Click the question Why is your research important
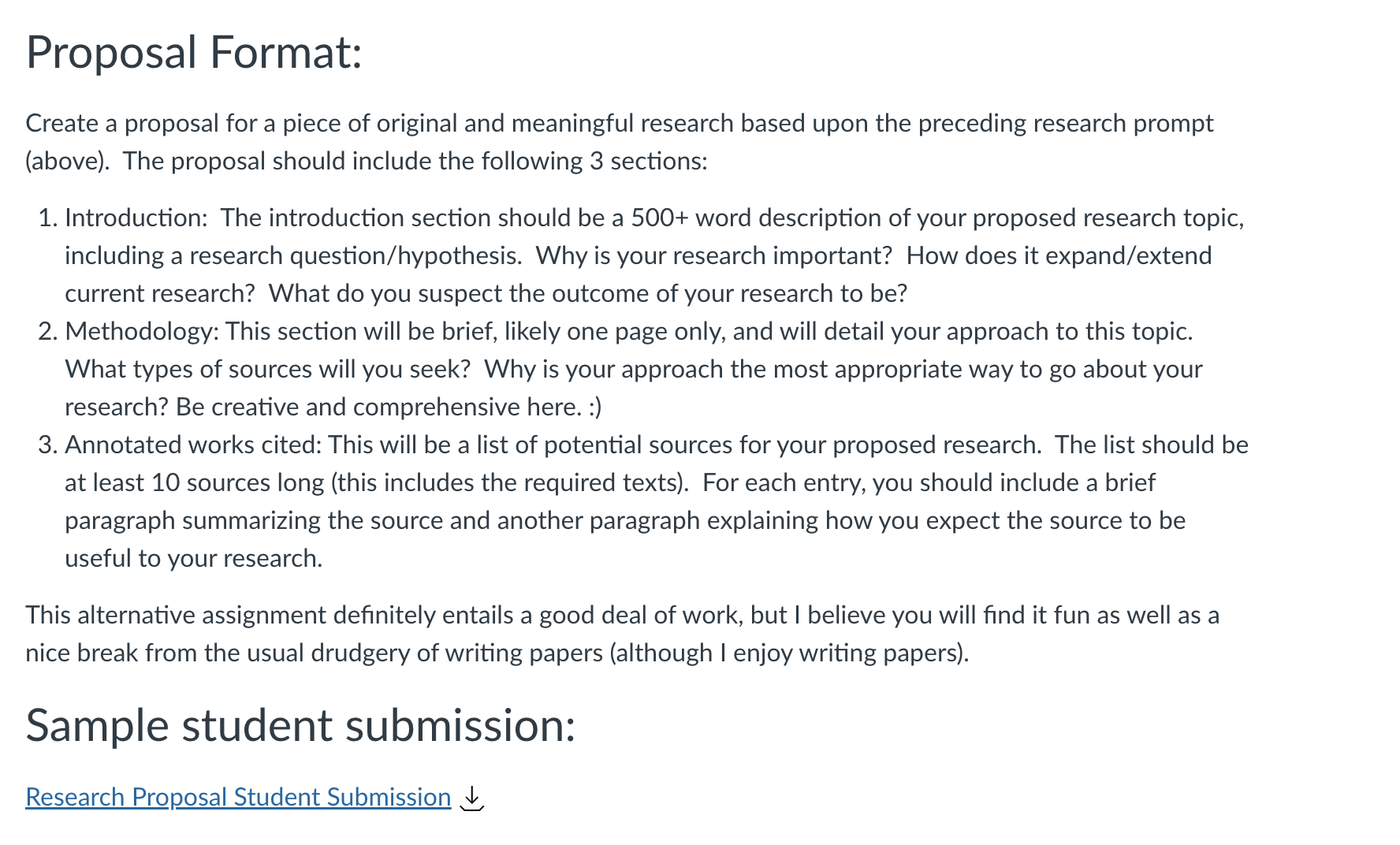 (714, 255)
